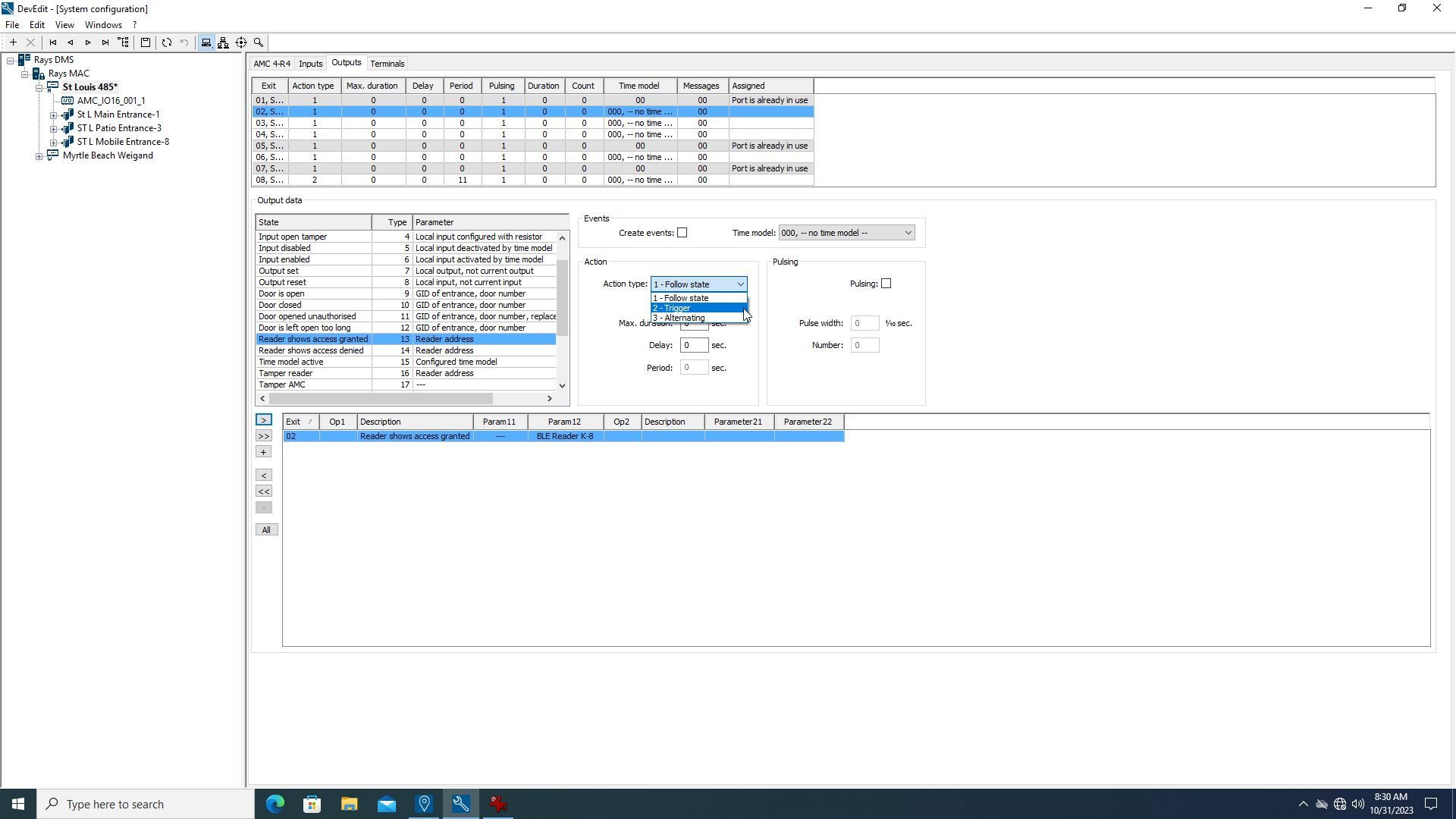Expand the Myrtle Beach Weigand tree node
Screen dimensions: 1456x819
[x=39, y=156]
